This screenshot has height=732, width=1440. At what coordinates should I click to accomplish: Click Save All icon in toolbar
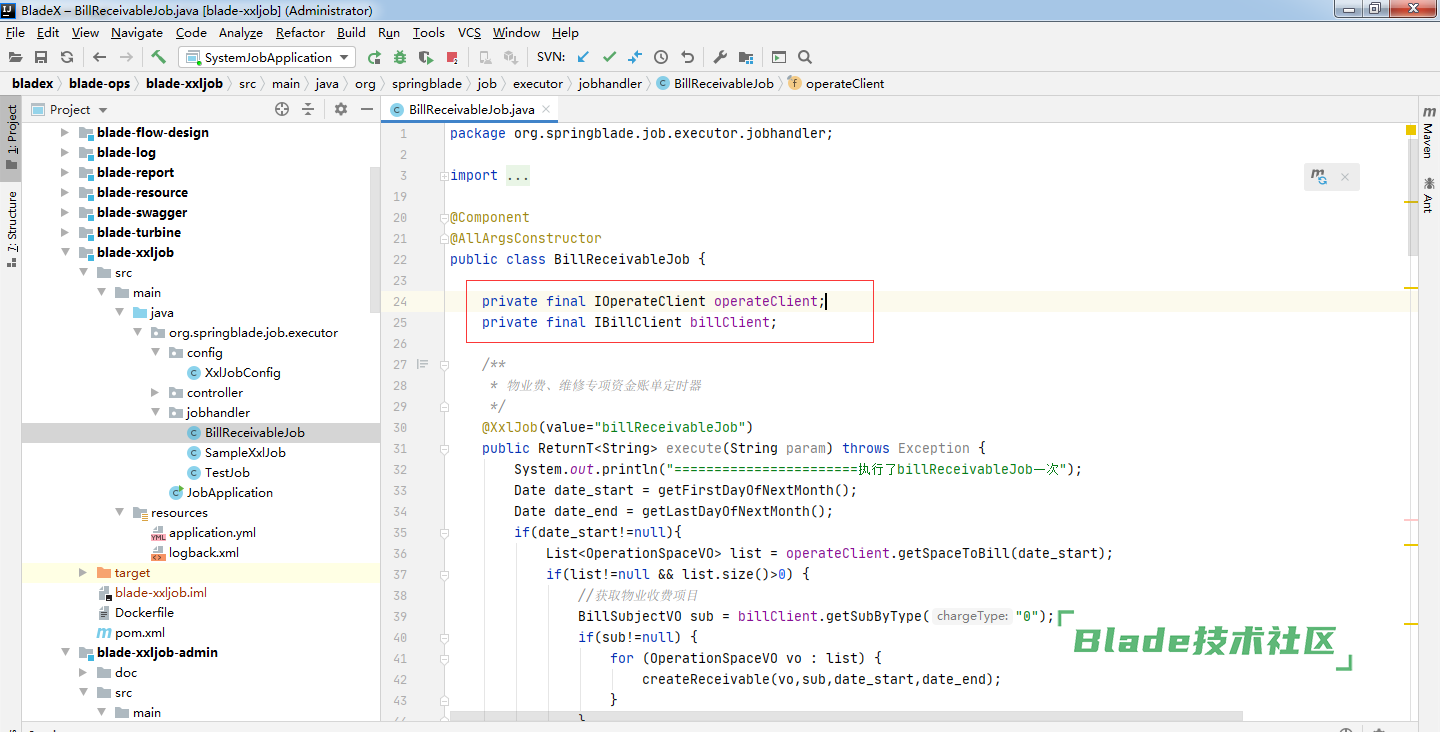[41, 57]
